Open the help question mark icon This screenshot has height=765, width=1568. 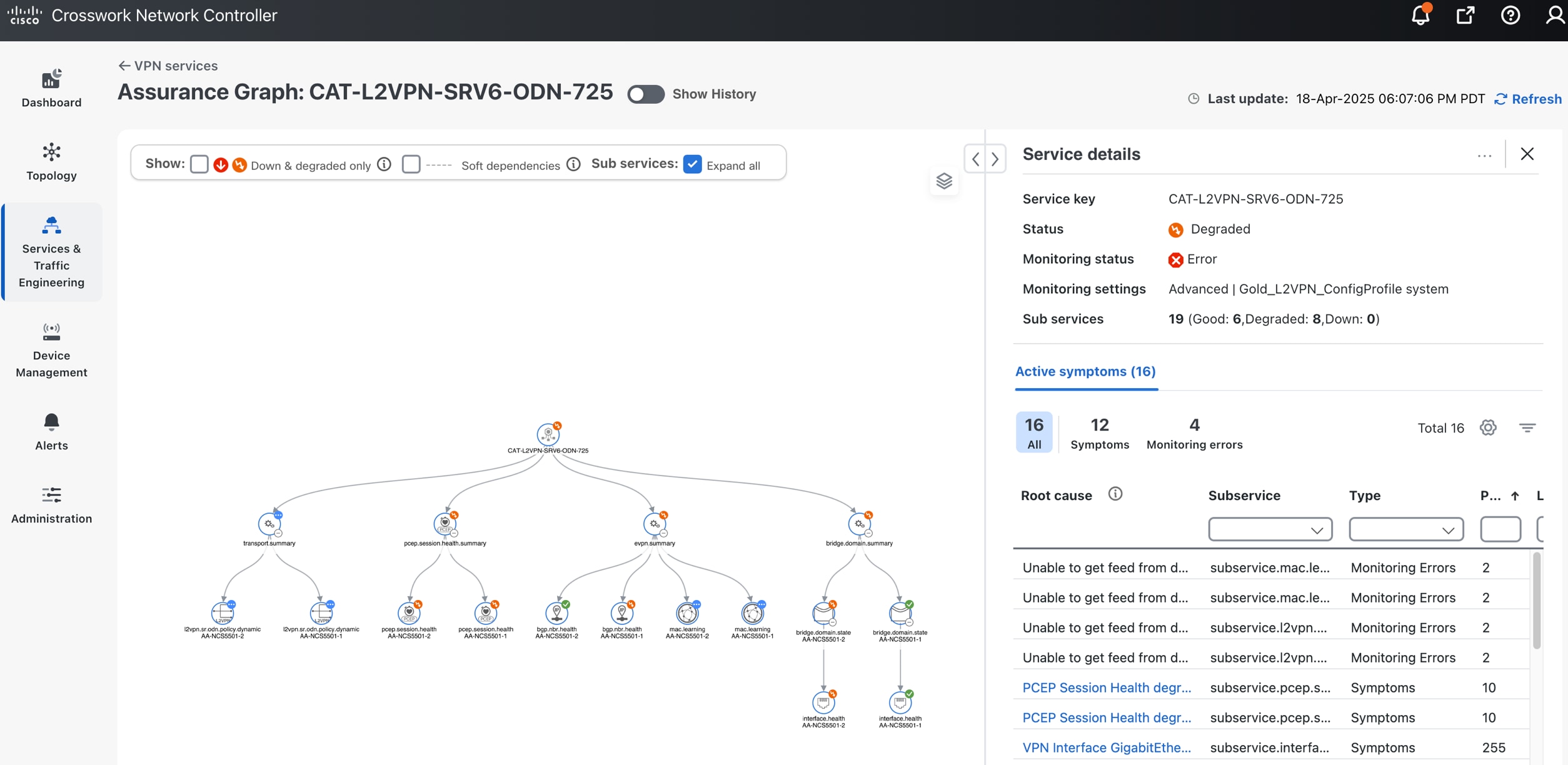coord(1510,15)
